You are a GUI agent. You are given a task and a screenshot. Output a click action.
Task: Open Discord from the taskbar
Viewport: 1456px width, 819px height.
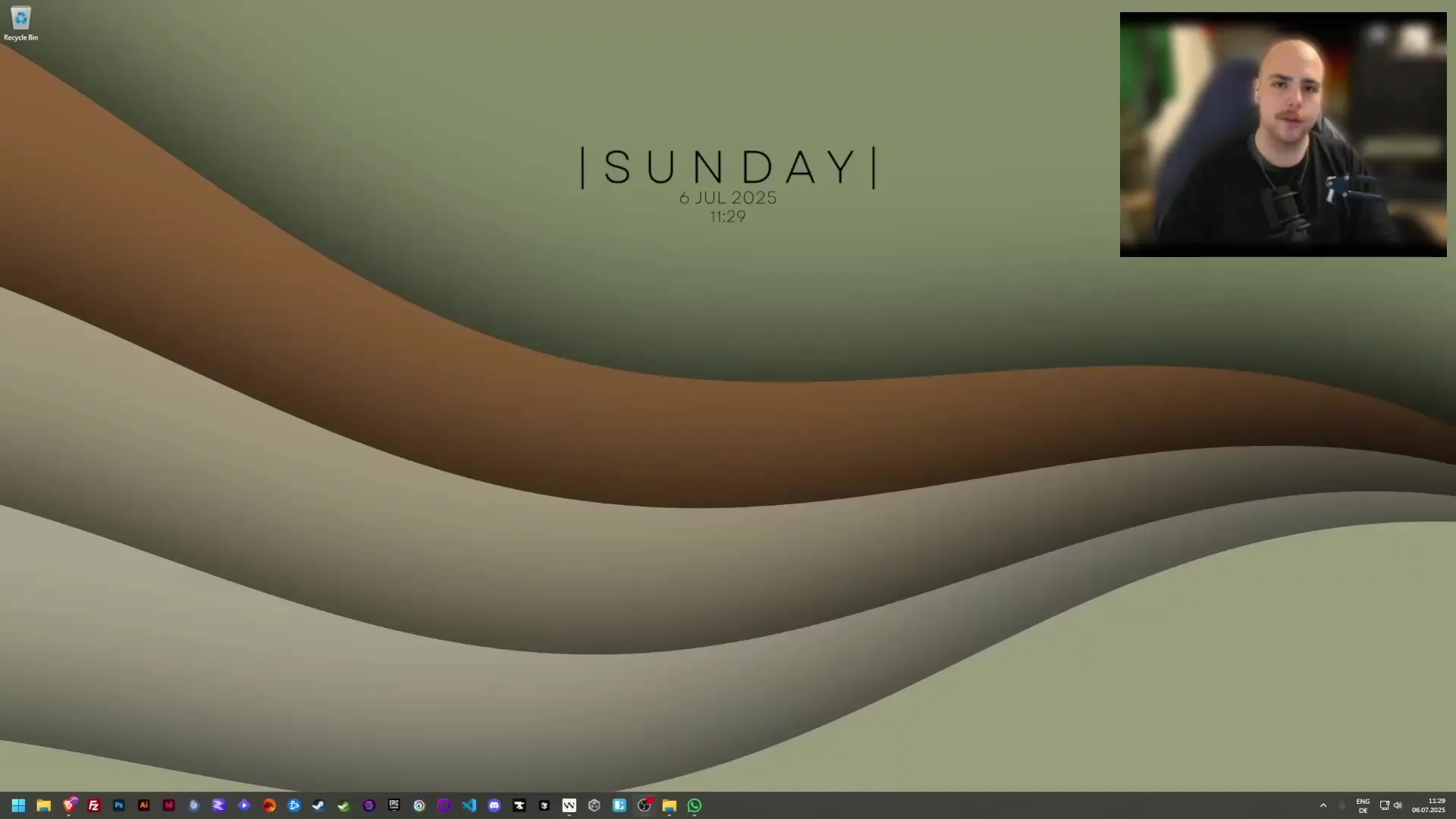tap(494, 805)
